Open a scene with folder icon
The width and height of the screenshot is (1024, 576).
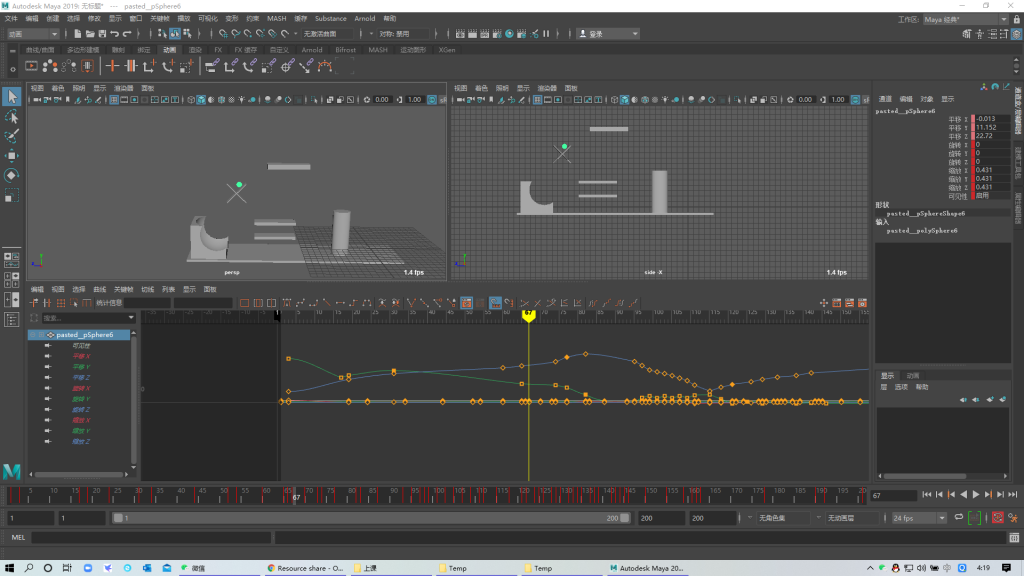pos(90,34)
